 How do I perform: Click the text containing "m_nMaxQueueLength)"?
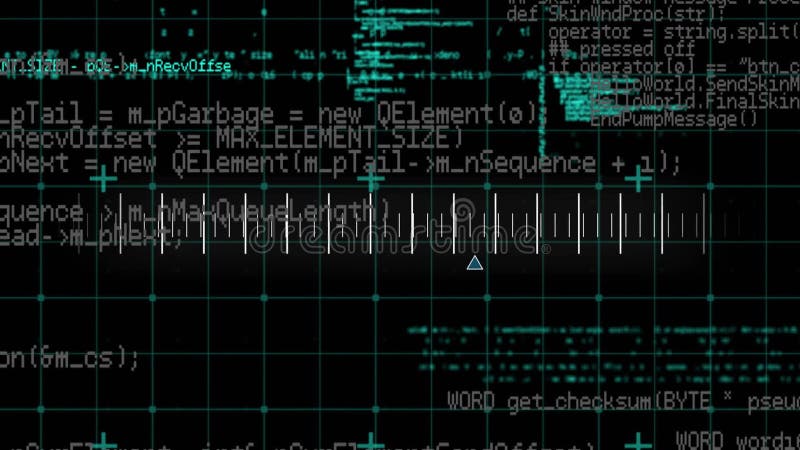195,211
